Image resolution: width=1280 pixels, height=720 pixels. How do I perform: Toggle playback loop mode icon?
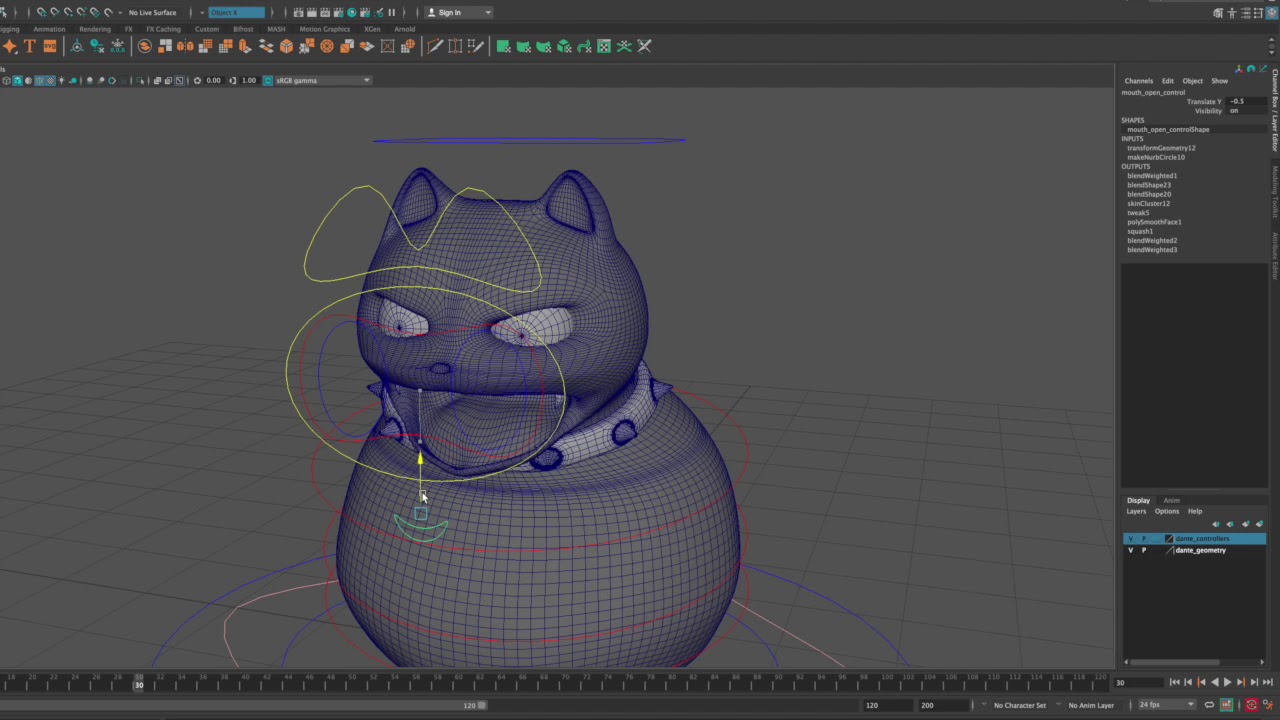click(x=1209, y=705)
